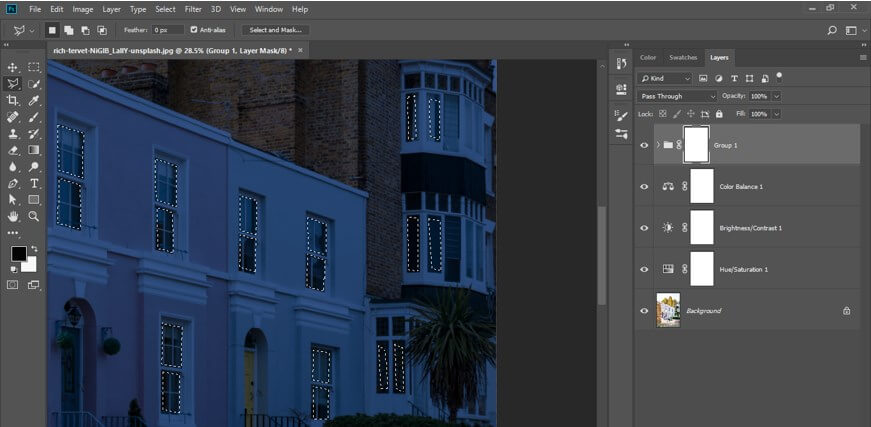Select the Horizontal Type tool
Image resolution: width=871 pixels, height=427 pixels.
pyautogui.click(x=34, y=183)
